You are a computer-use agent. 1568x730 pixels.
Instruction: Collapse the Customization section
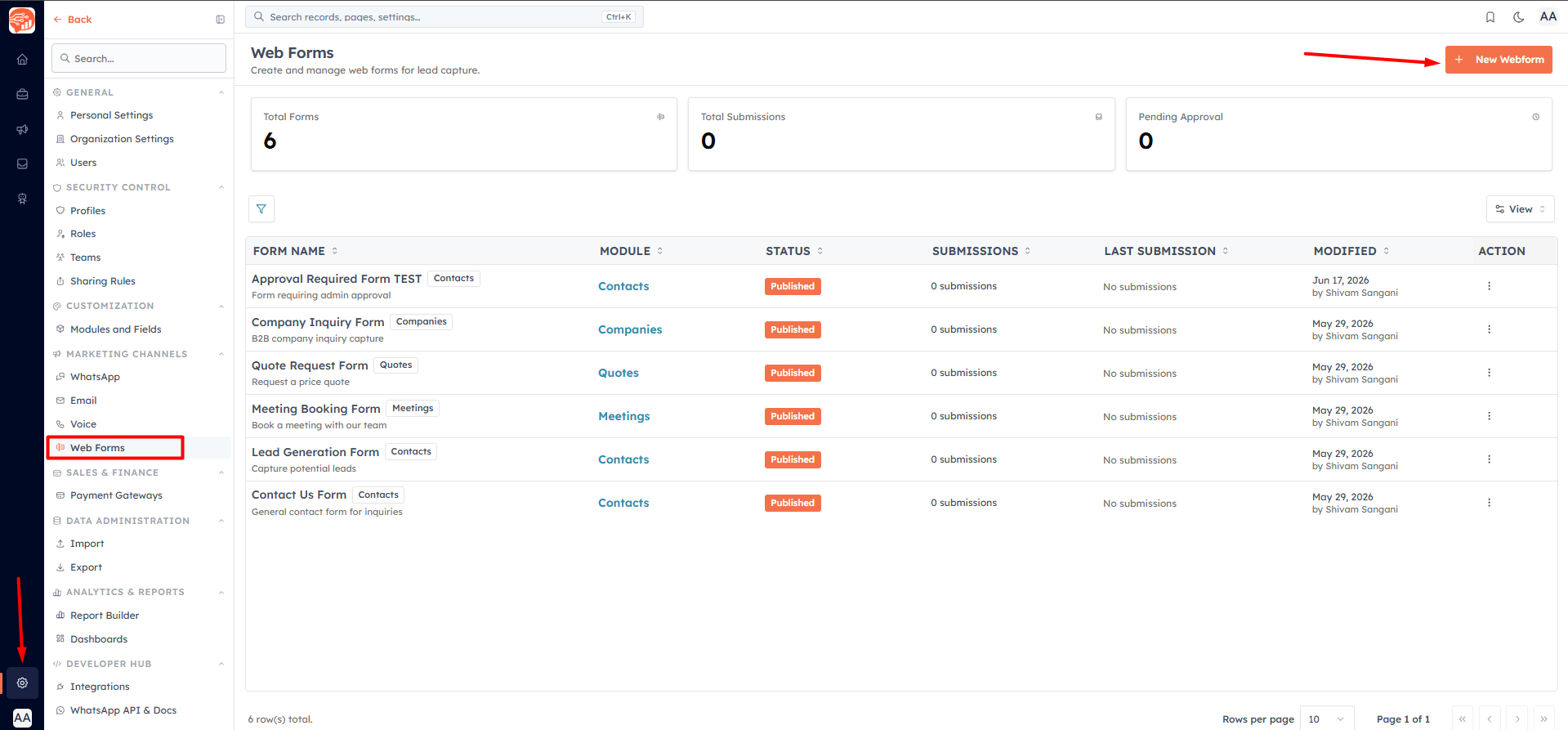coord(221,306)
